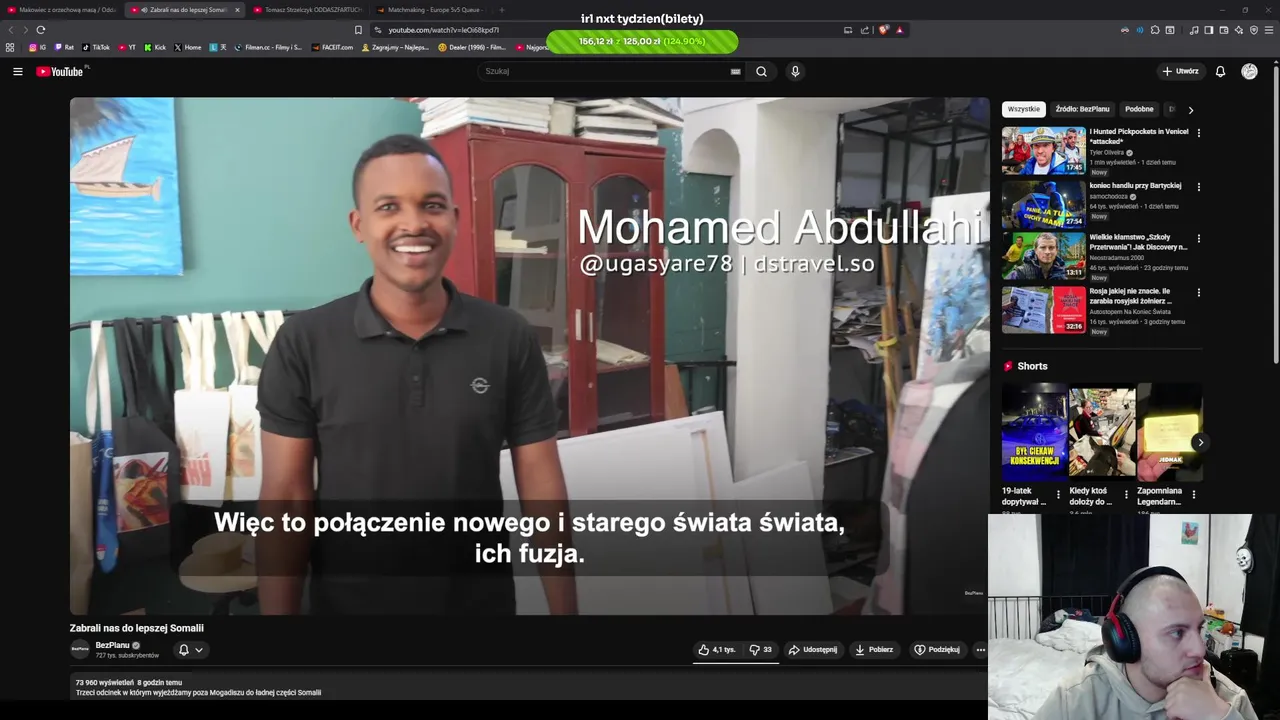The height and width of the screenshot is (720, 1280).
Task: Open options menu for '19-latek dopytywał' short
Action: click(1058, 495)
